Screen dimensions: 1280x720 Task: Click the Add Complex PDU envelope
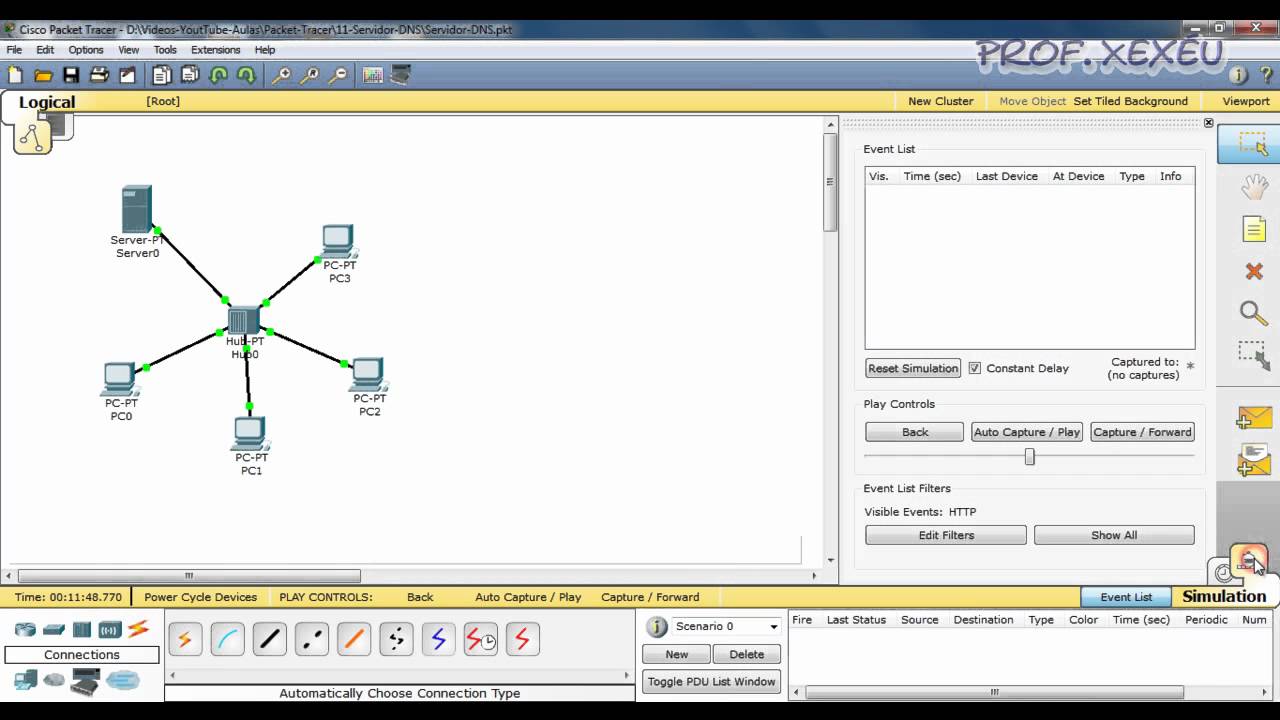(x=1253, y=460)
